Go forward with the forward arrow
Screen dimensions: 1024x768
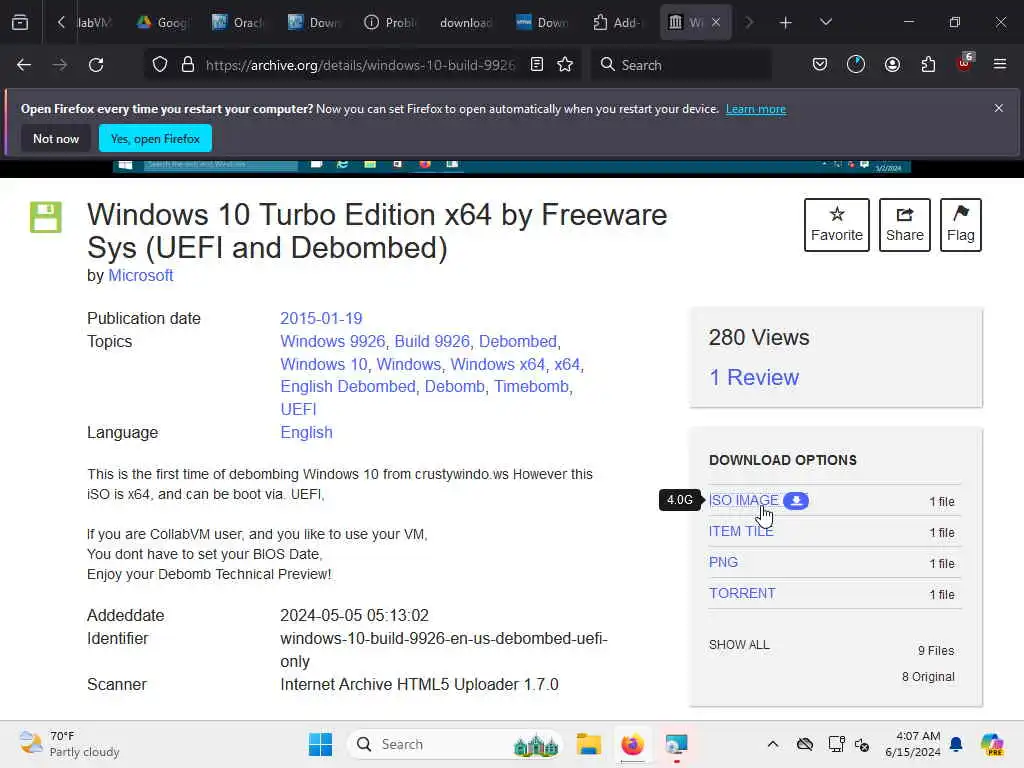pyautogui.click(x=59, y=65)
